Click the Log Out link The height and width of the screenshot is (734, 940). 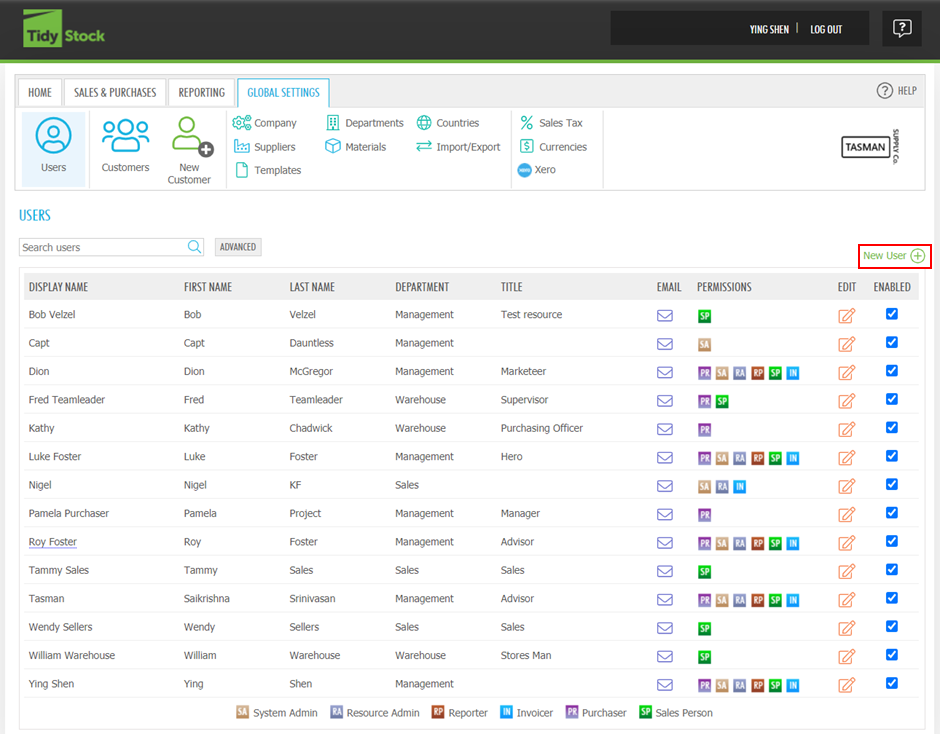pyautogui.click(x=826, y=30)
